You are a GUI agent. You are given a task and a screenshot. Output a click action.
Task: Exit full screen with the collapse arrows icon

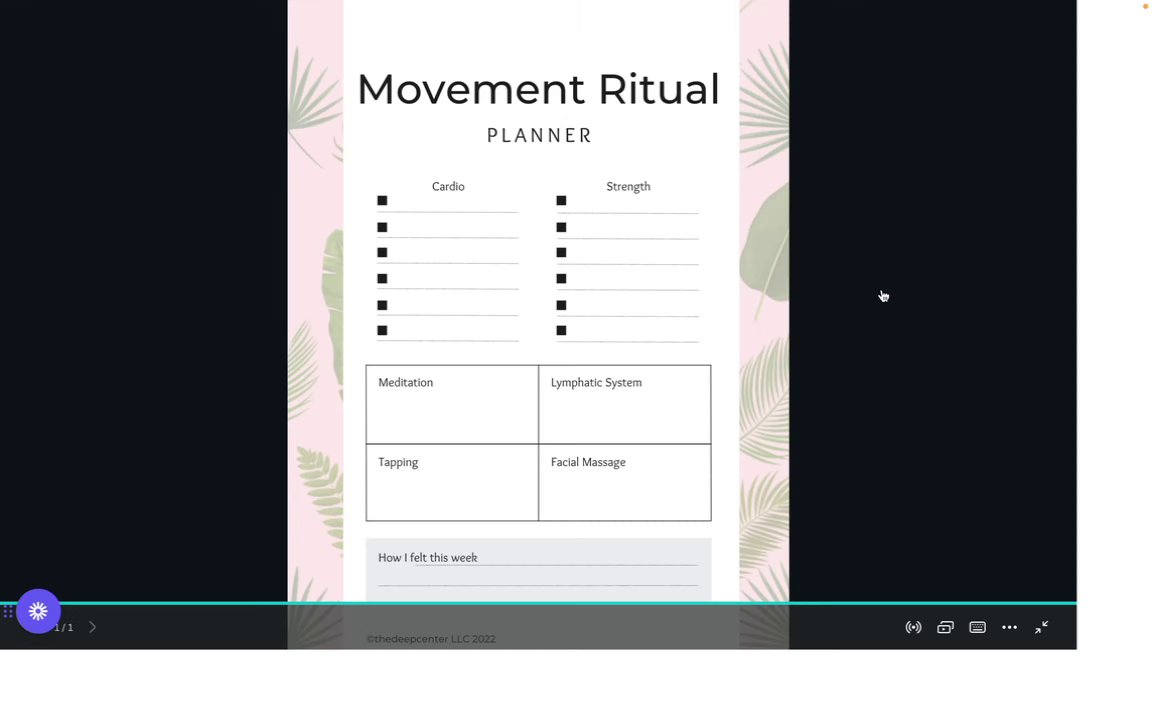[x=1042, y=627]
